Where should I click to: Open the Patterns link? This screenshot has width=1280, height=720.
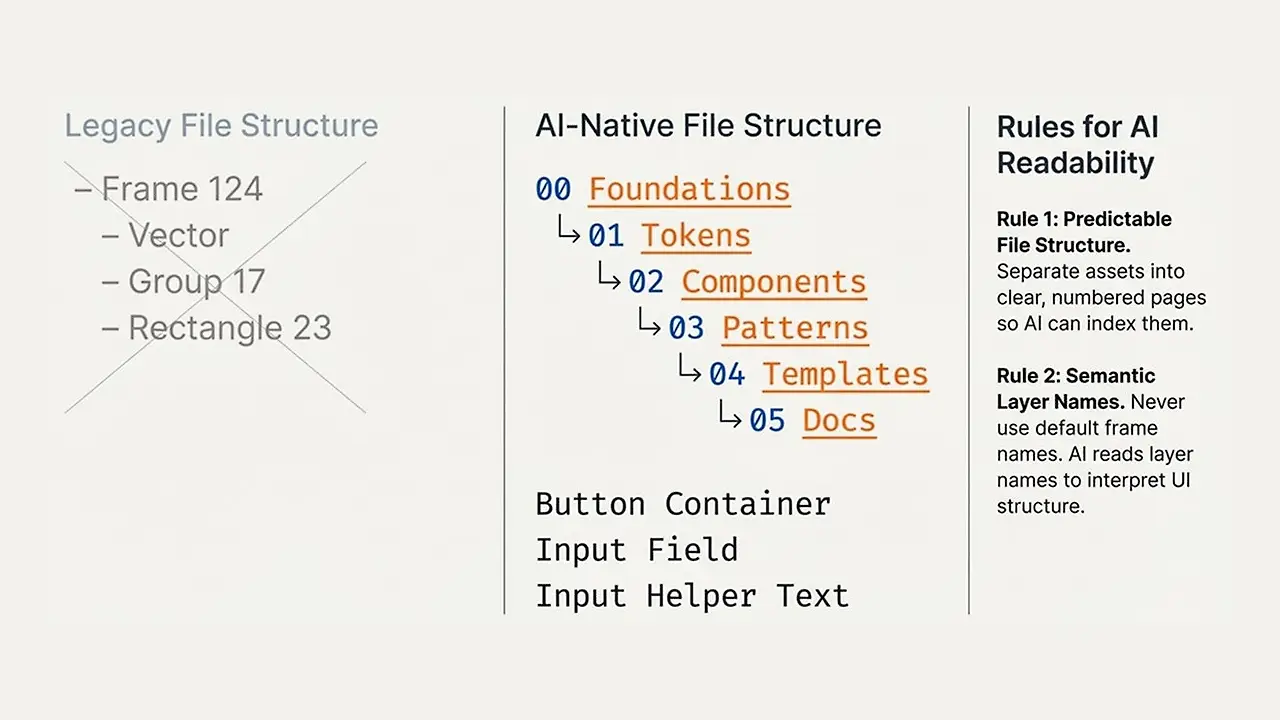pos(795,328)
